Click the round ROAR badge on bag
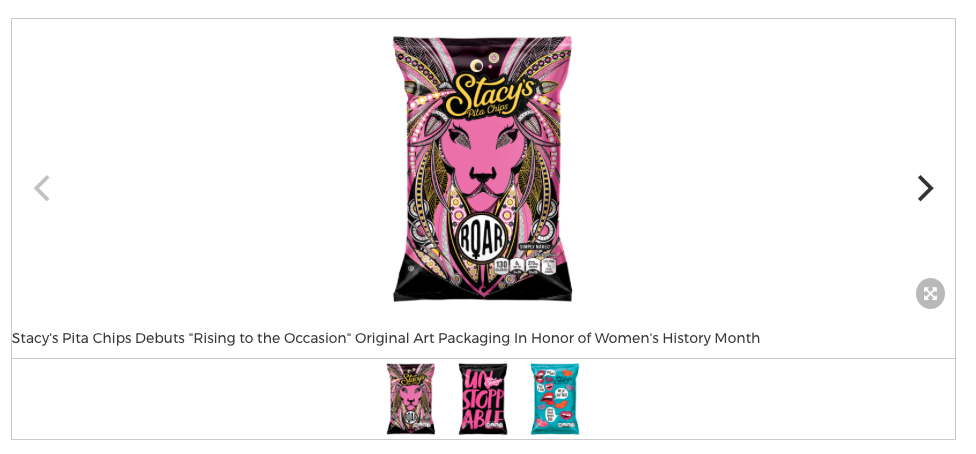Image resolution: width=976 pixels, height=454 pixels. [482, 240]
